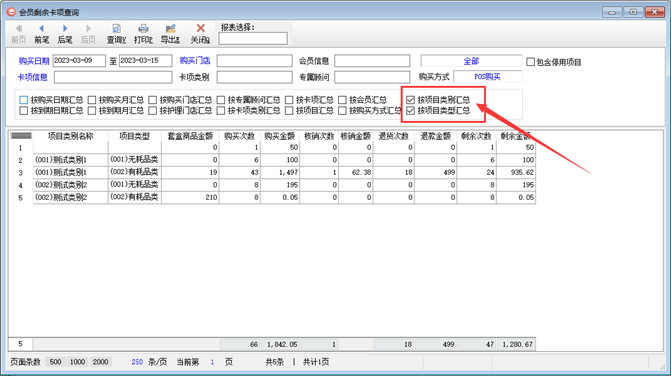Click the 卡项信息 input field
Viewport: 671px width, 376px height.
click(x=113, y=77)
